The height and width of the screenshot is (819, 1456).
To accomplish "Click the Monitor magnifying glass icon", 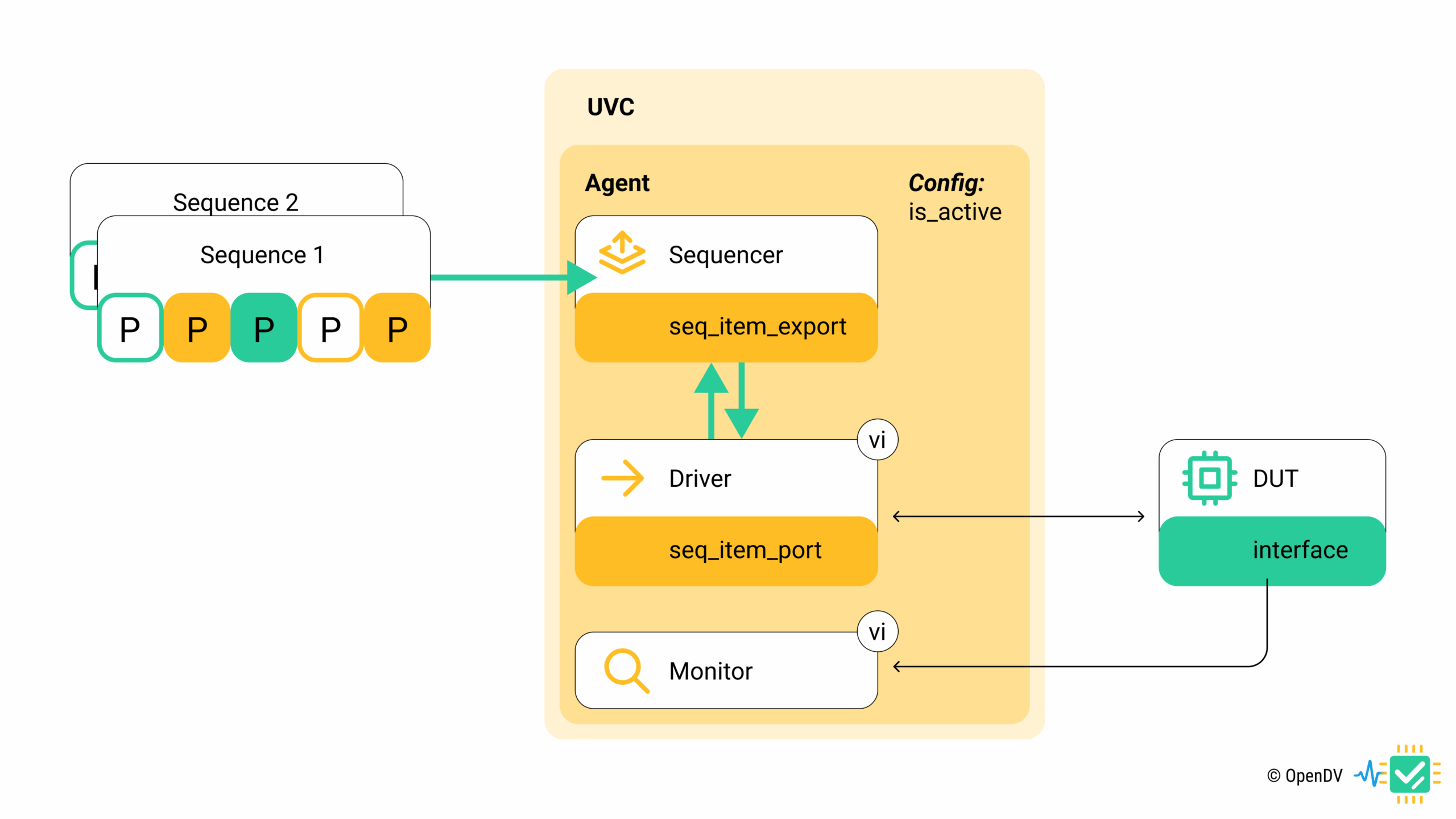I will pos(626,671).
